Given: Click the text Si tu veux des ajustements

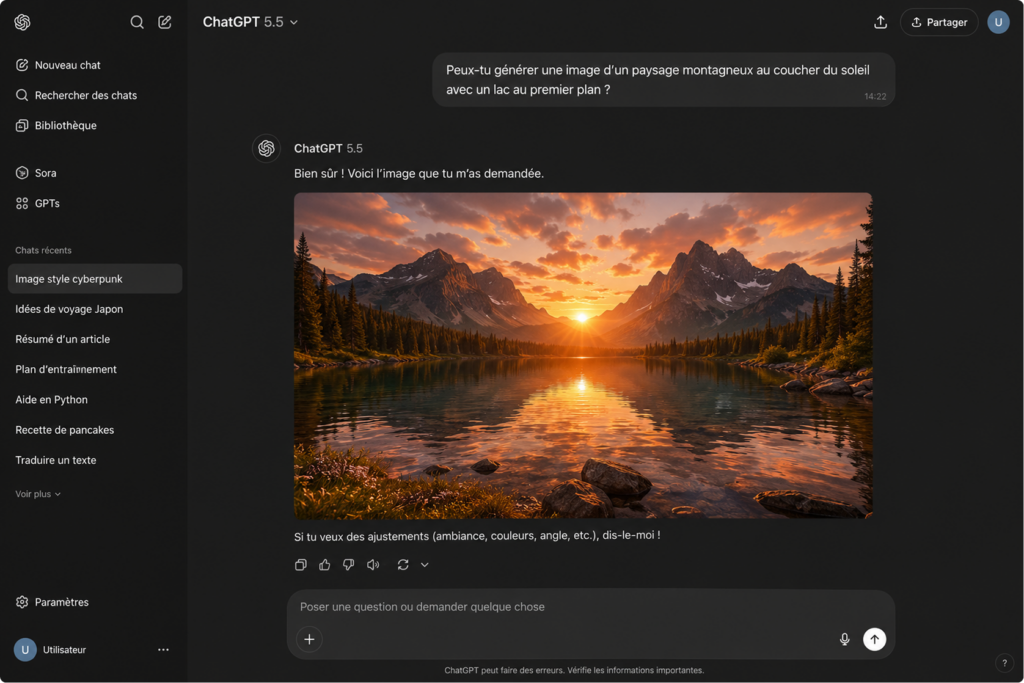Looking at the screenshot, I should point(477,535).
